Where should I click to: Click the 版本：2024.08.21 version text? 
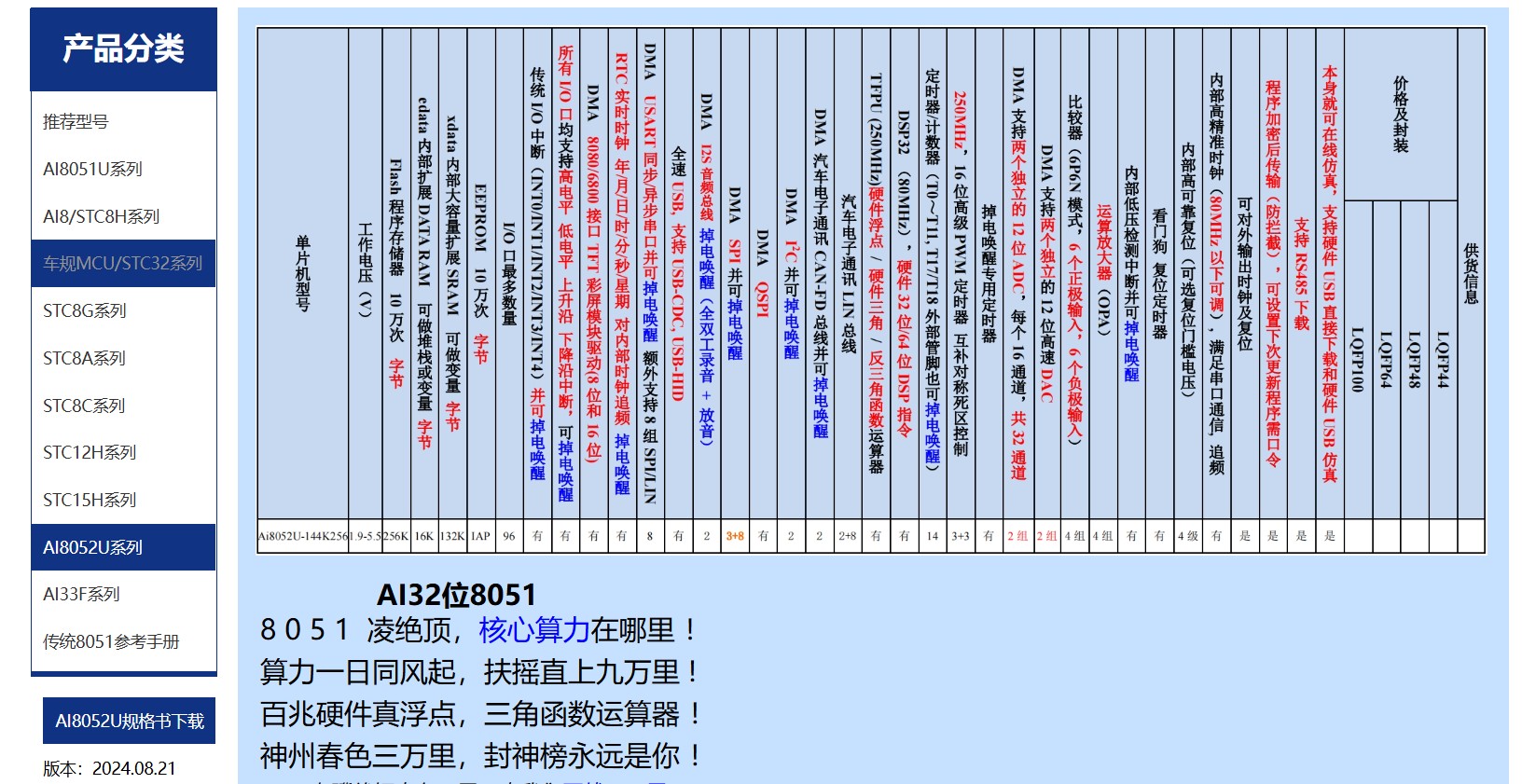pos(109,769)
